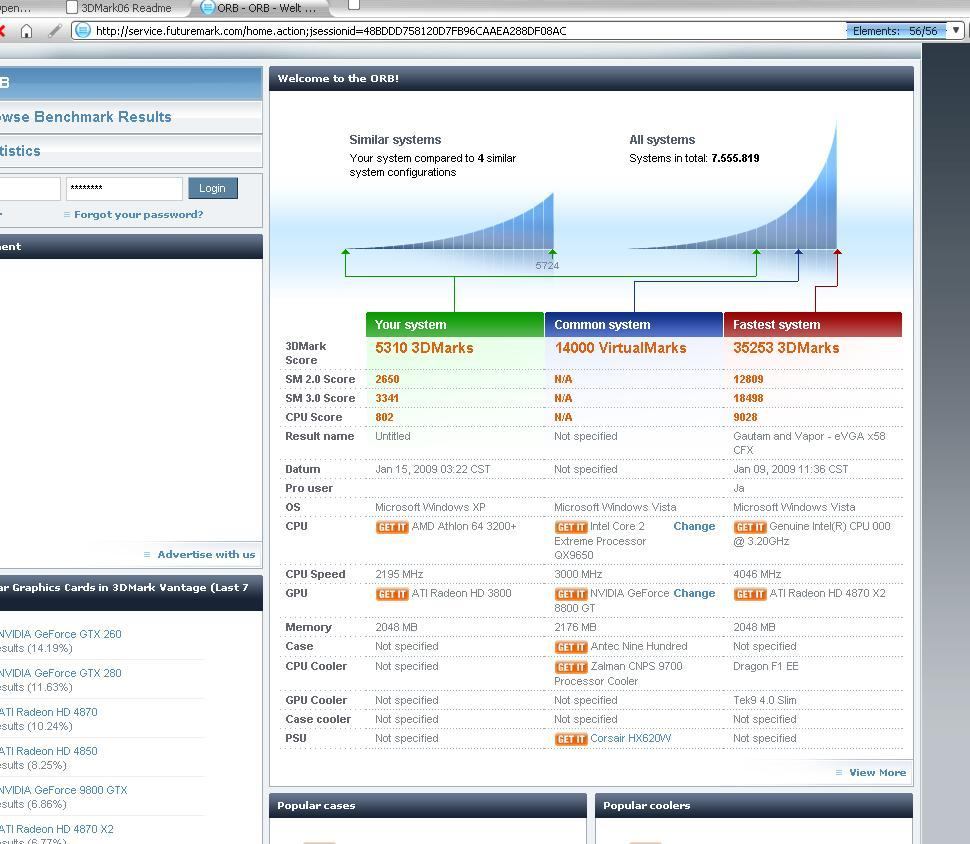Click the site icon inside the address bar

point(84,30)
